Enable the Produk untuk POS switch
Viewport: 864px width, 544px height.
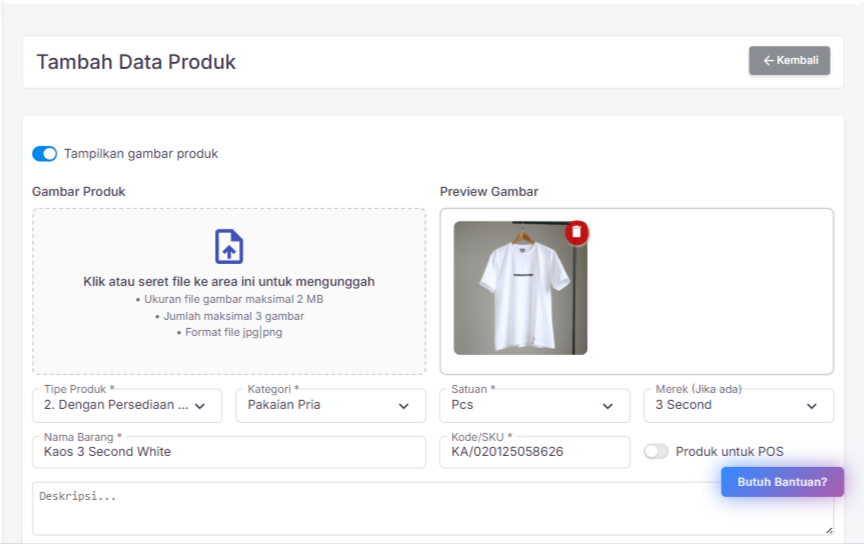pos(656,452)
